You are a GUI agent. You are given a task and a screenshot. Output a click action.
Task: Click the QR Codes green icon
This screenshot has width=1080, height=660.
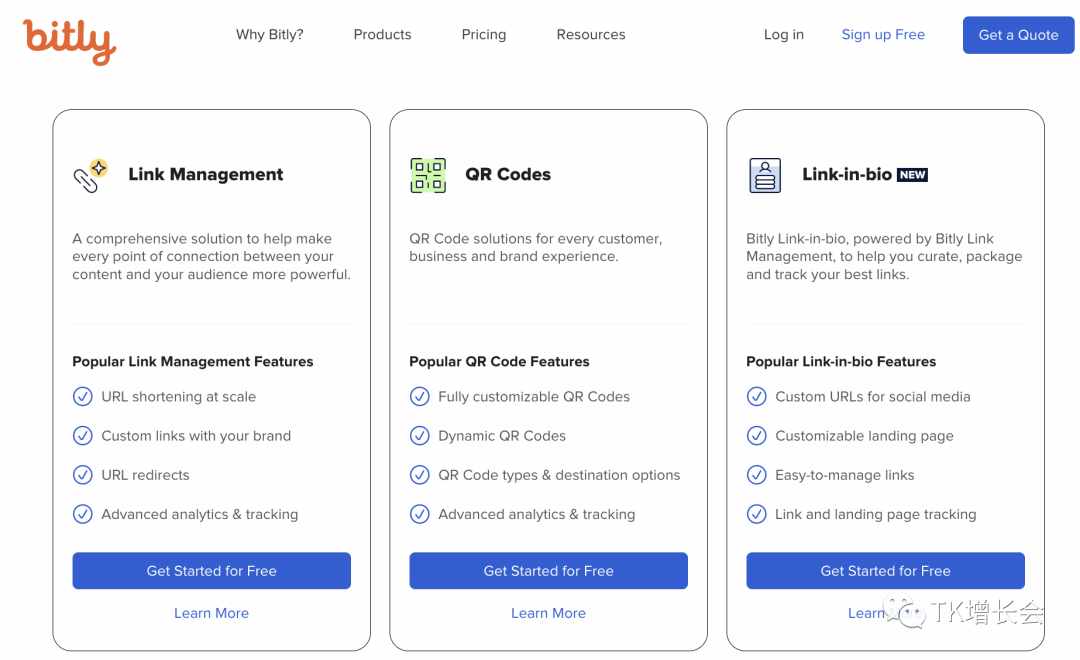pos(428,176)
